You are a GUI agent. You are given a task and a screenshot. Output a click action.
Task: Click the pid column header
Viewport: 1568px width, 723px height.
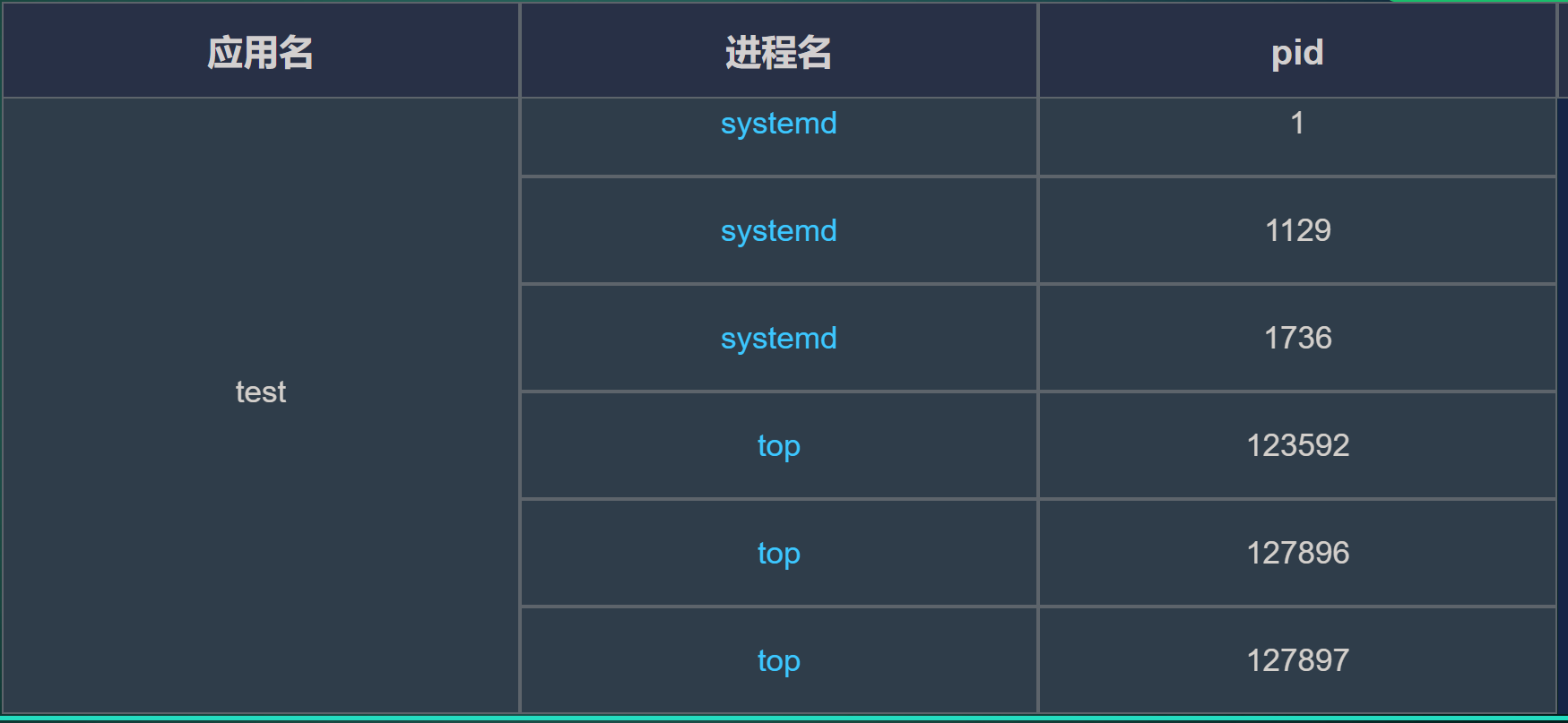(1297, 52)
